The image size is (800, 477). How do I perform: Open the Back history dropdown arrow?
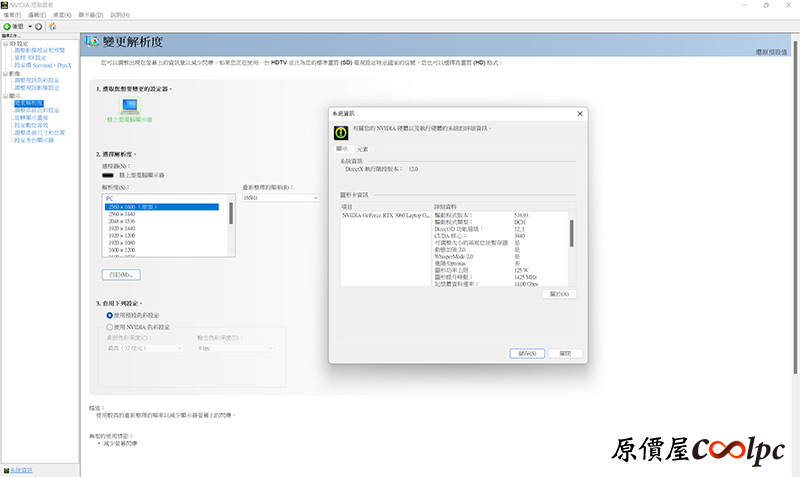(30, 27)
